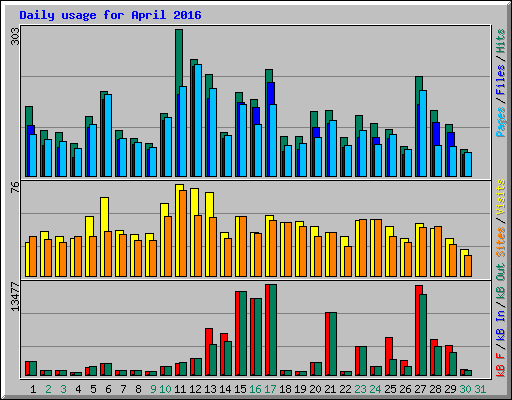Click day 26 on the axis
The image size is (512, 400).
coord(405,389)
